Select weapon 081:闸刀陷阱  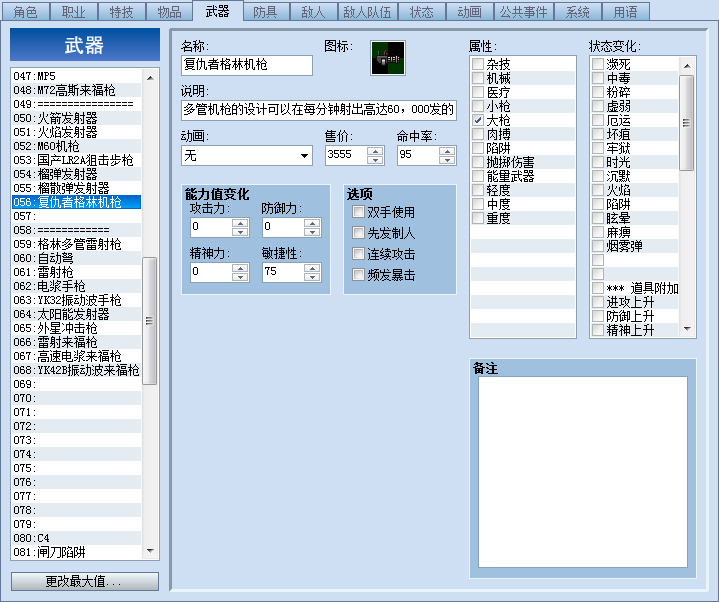tap(77, 552)
